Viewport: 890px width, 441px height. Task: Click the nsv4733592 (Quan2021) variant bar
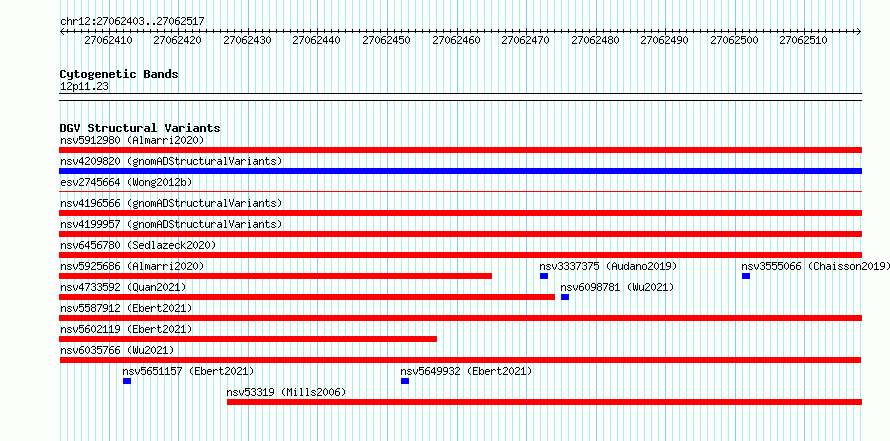pyautogui.click(x=307, y=297)
